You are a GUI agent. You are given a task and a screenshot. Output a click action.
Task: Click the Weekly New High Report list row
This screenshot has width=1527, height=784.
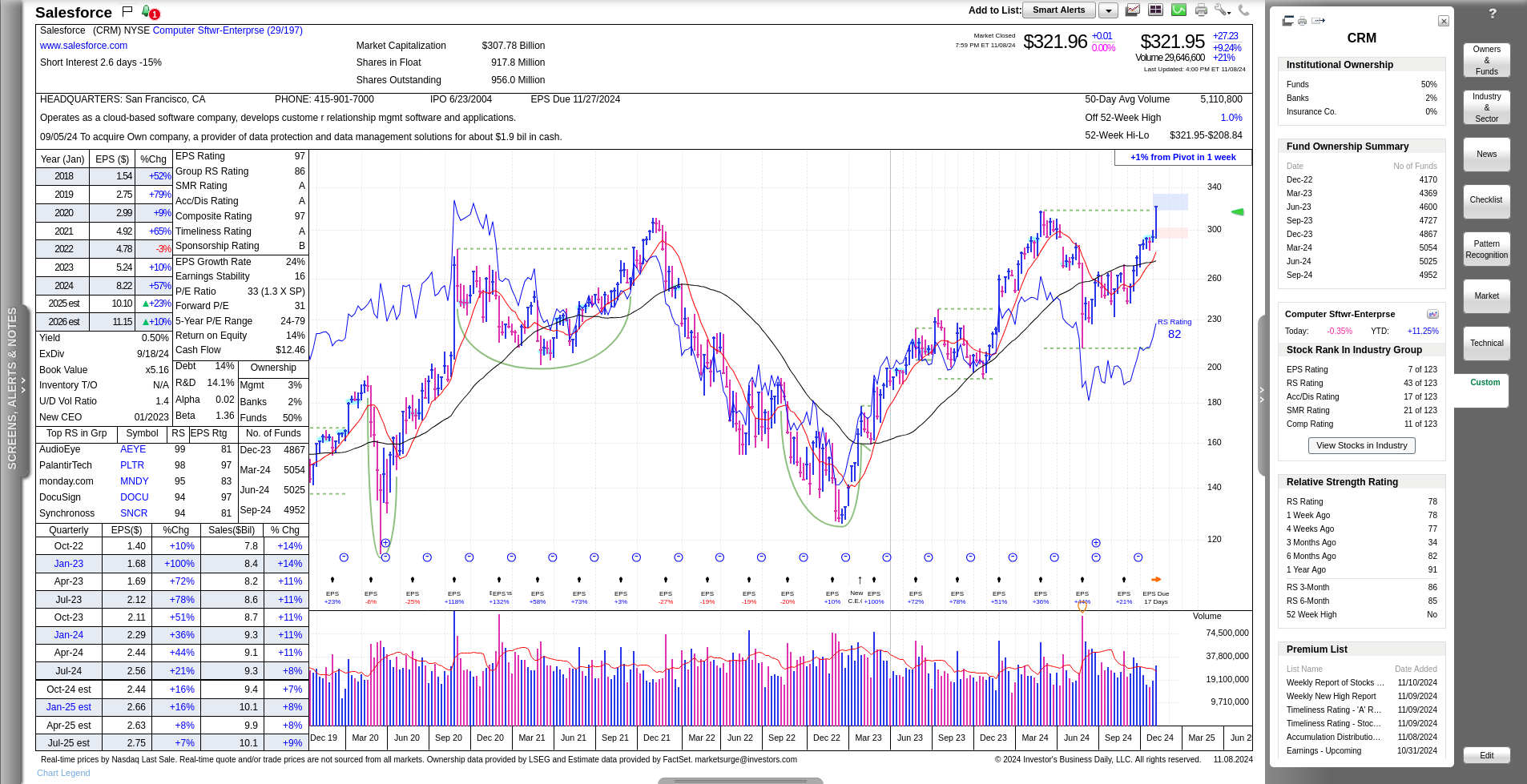click(x=1361, y=696)
